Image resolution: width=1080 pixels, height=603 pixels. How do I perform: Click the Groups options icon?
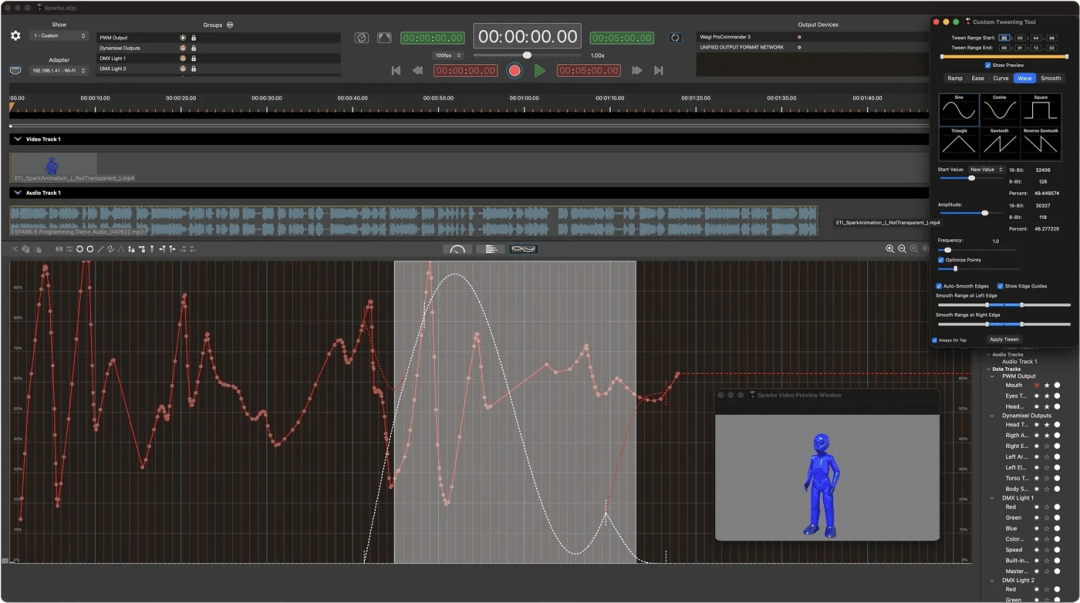[x=230, y=25]
